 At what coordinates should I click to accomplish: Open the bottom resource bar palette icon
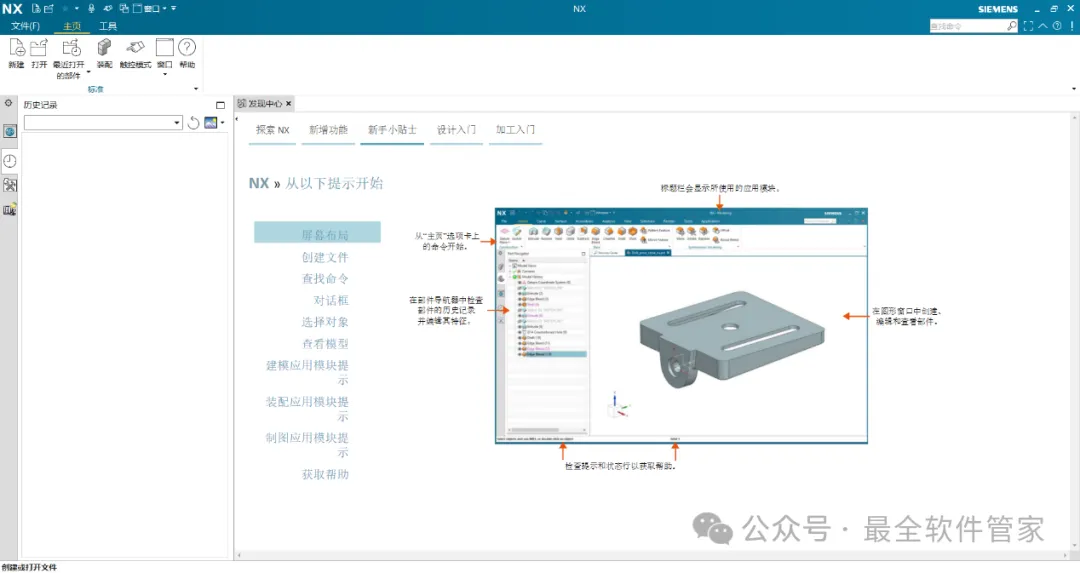(10, 209)
